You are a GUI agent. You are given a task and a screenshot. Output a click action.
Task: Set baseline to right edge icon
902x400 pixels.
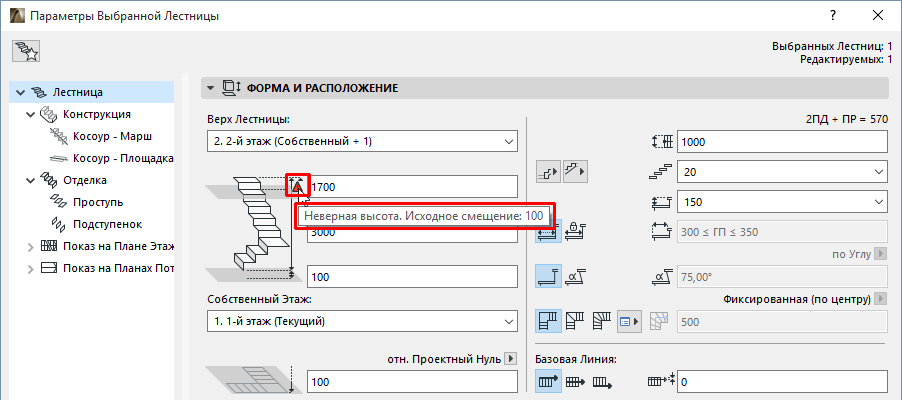click(x=602, y=382)
